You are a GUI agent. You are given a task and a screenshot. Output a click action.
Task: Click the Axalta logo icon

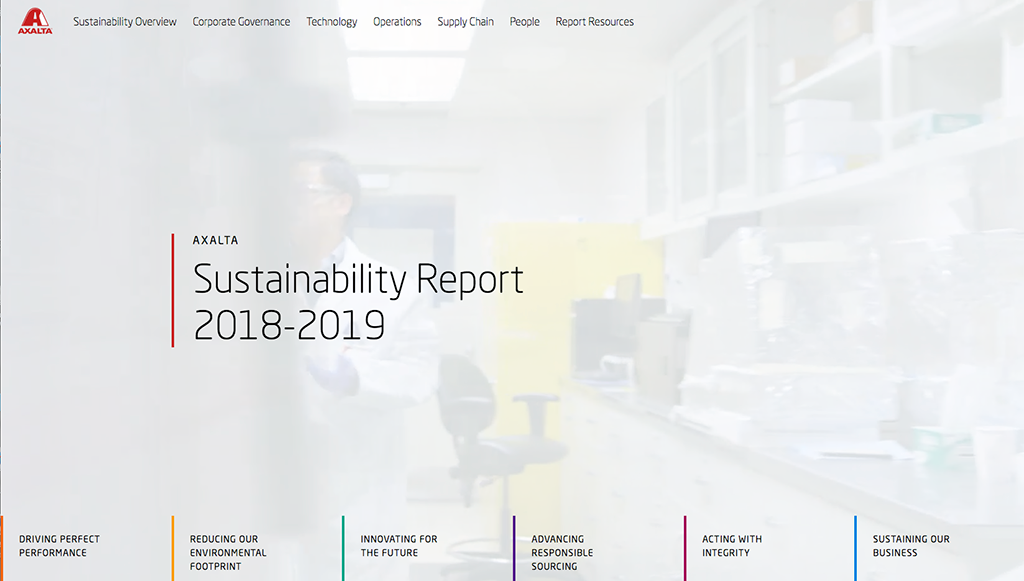pyautogui.click(x=35, y=21)
